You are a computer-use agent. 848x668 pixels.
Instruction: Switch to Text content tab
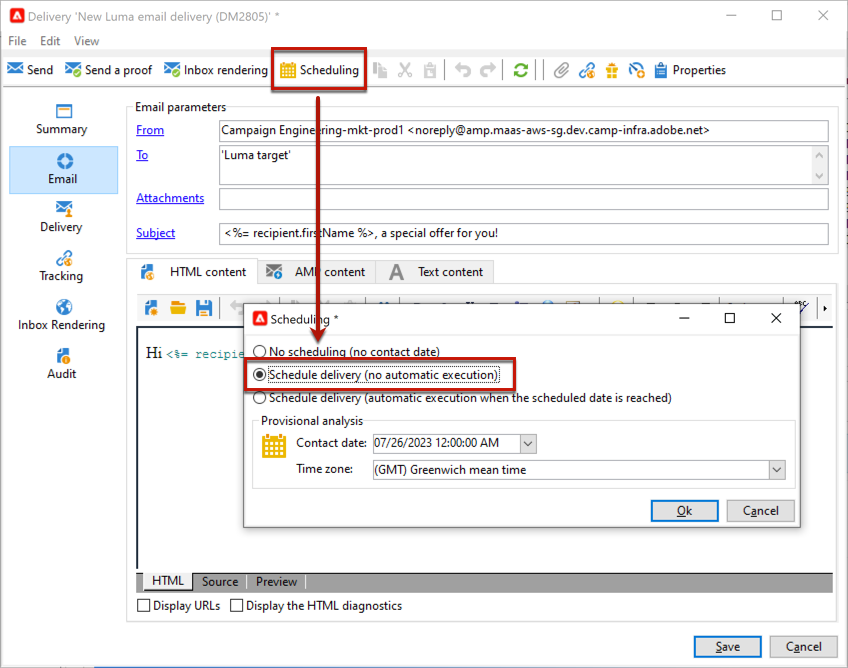(x=434, y=272)
